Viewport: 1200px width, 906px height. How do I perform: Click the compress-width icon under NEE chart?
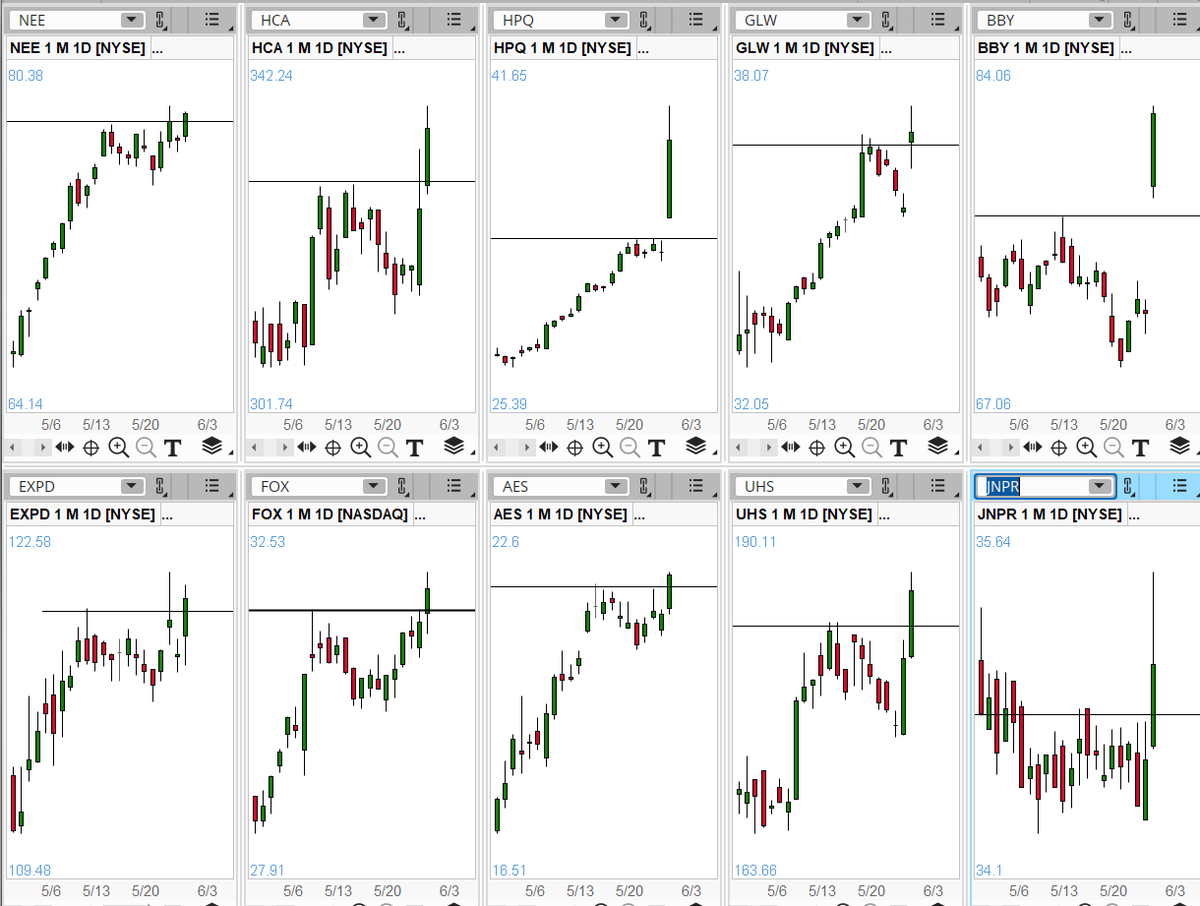[x=64, y=447]
